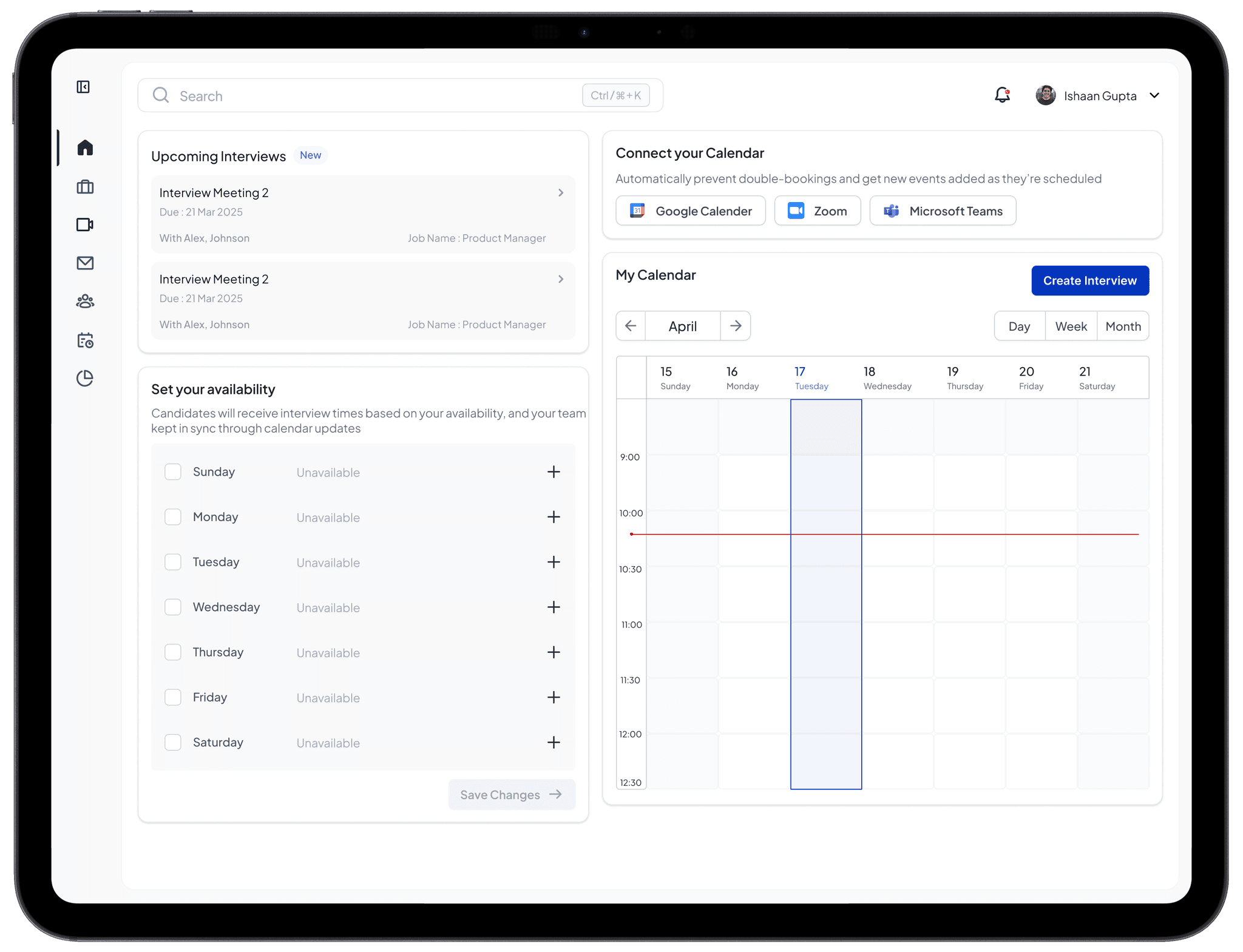The width and height of the screenshot is (1243, 952).
Task: Connect Google Calender integration
Action: point(691,211)
